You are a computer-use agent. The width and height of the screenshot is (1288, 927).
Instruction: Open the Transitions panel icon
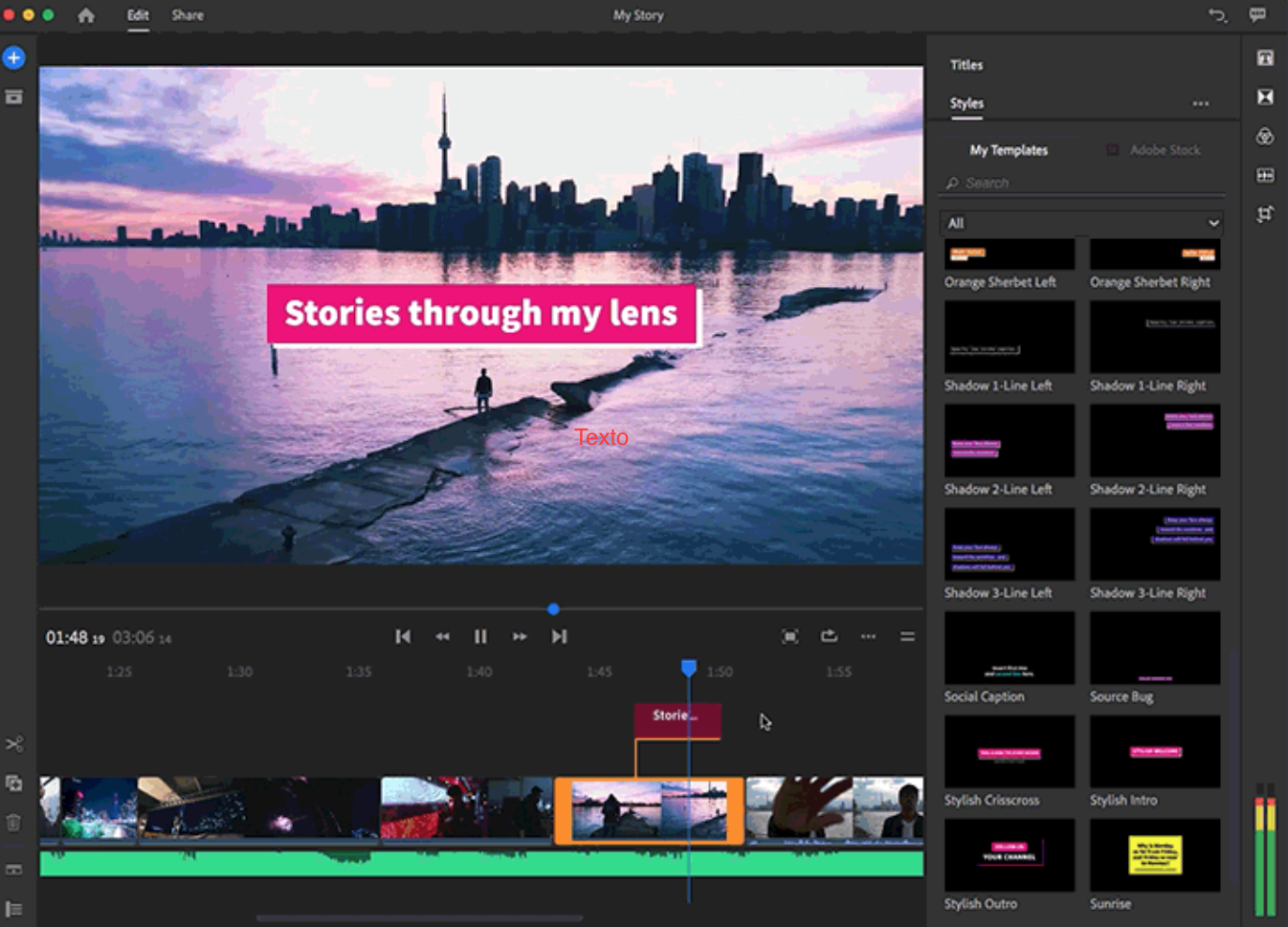(1265, 98)
